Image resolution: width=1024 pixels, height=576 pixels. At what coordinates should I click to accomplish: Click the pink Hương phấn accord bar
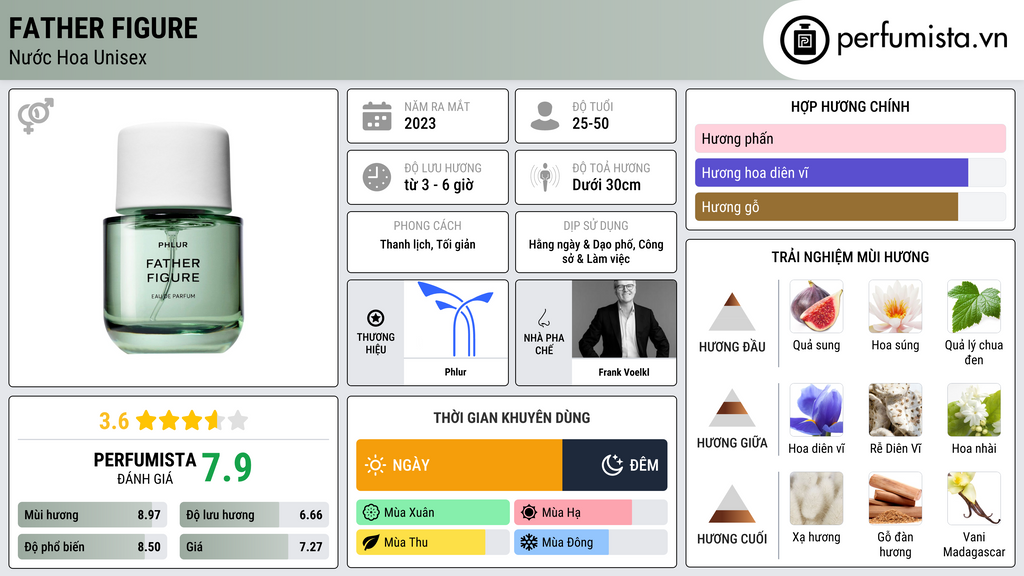pyautogui.click(x=850, y=138)
